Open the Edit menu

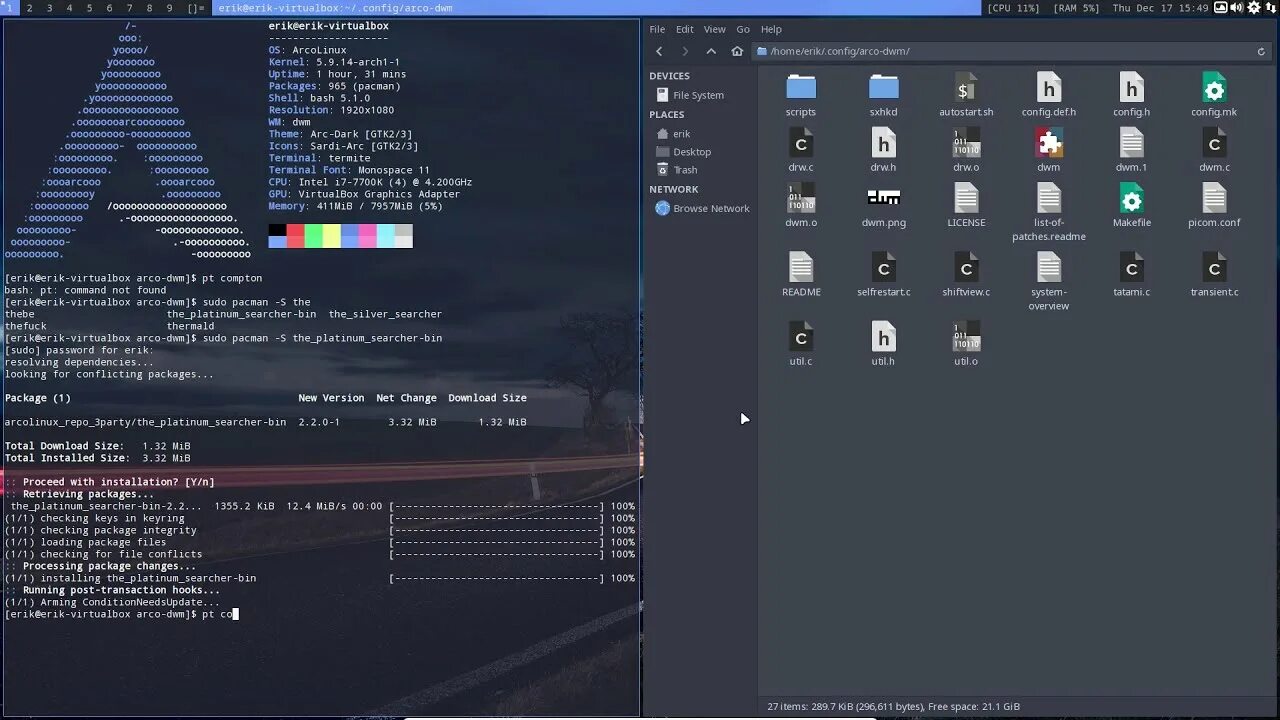(684, 29)
